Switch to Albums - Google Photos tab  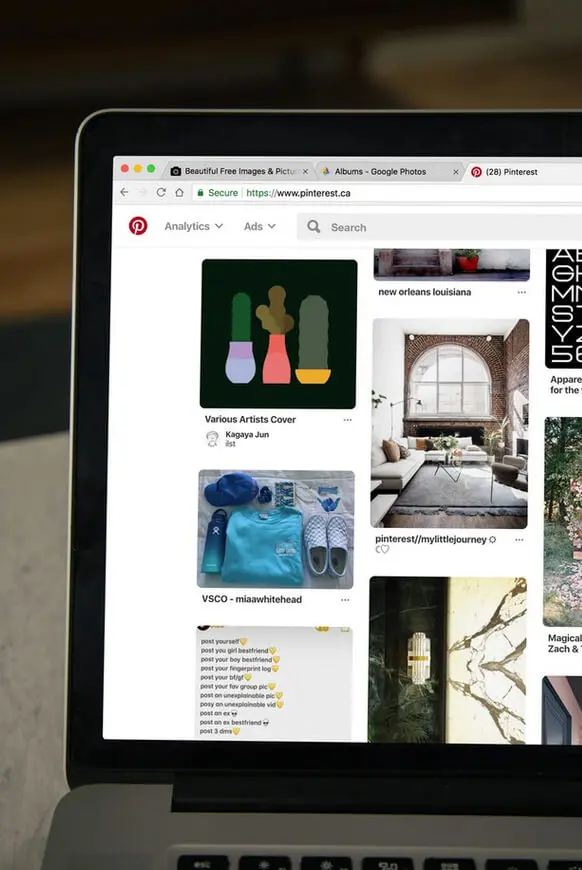point(381,171)
